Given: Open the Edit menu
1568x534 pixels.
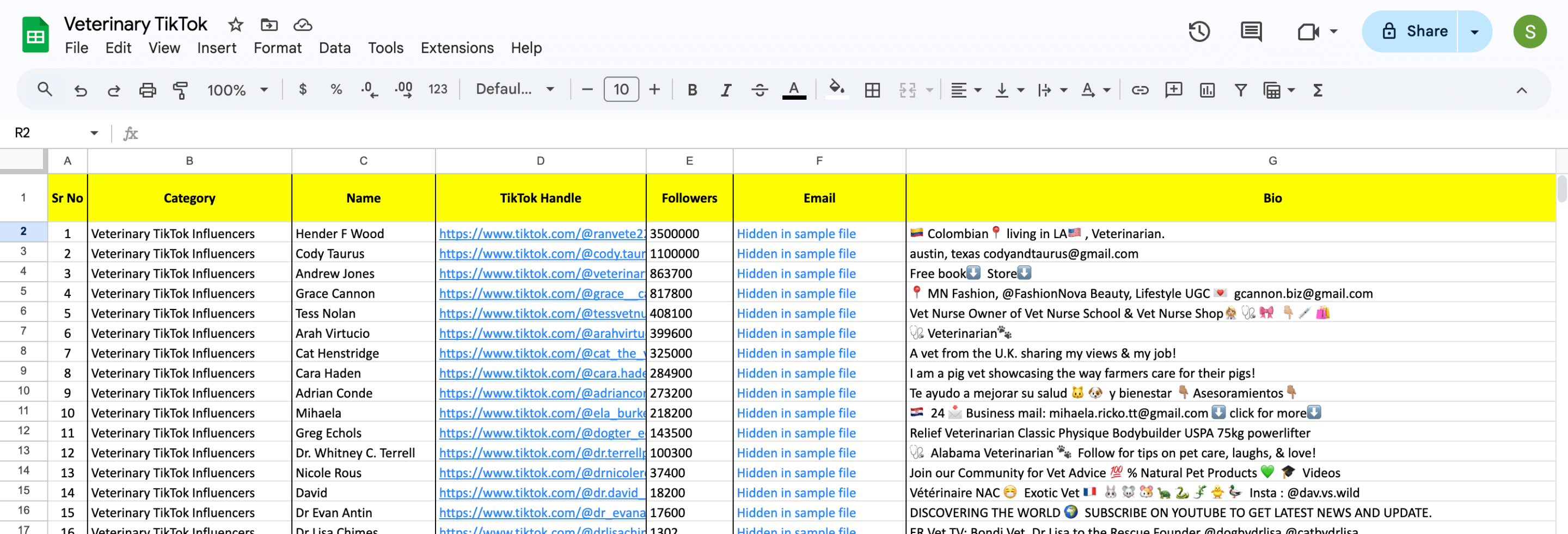Looking at the screenshot, I should [x=118, y=47].
